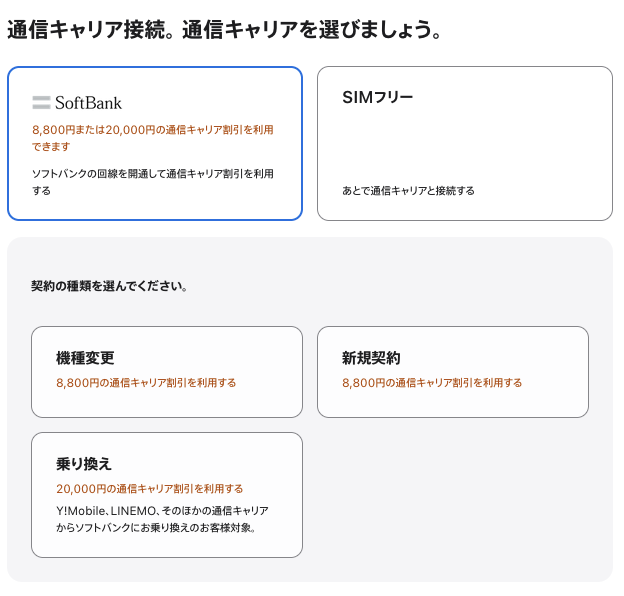Click the 新規契約 heading label
Image resolution: width=624 pixels, height=596 pixels.
[x=371, y=358]
